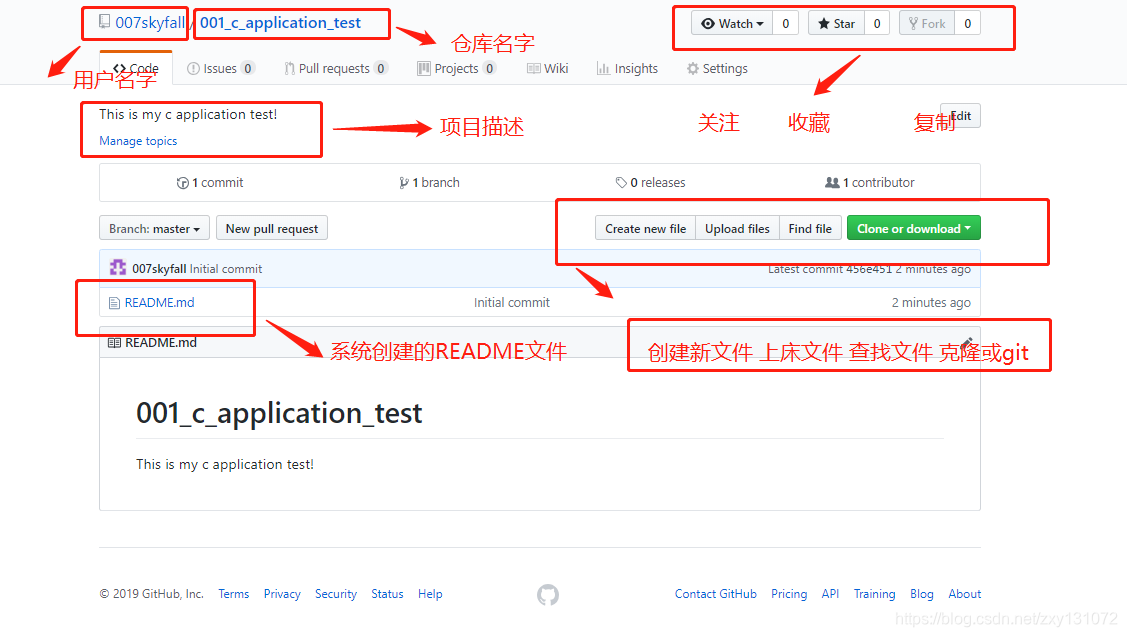
Task: Click the Manage topics link
Action: click(138, 141)
